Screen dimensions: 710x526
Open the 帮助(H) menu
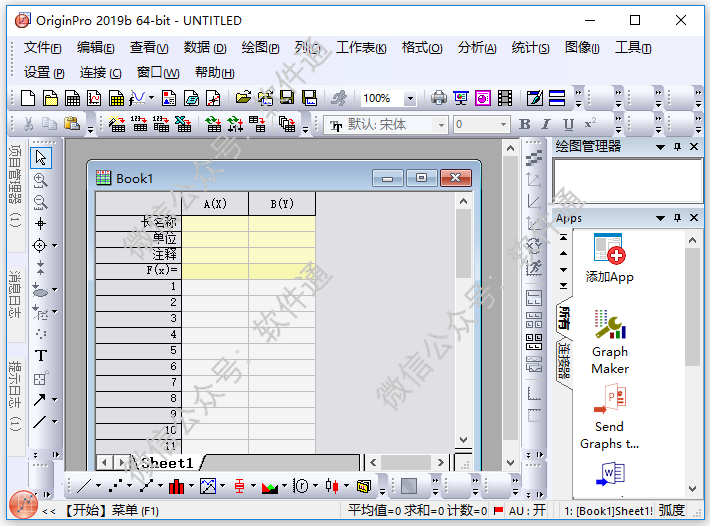click(215, 72)
